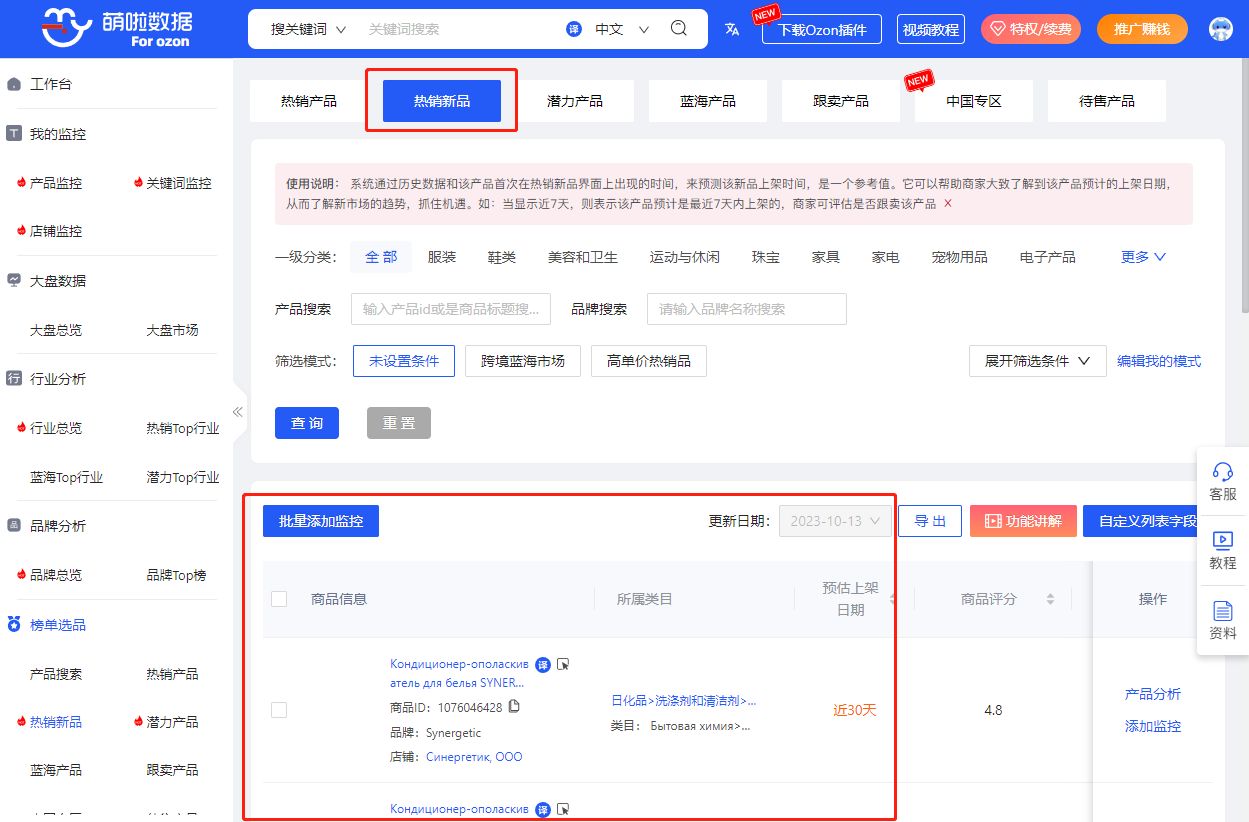The image size is (1249, 822).
Task: Click the 品牌搜索 brand name input field
Action: click(x=746, y=309)
